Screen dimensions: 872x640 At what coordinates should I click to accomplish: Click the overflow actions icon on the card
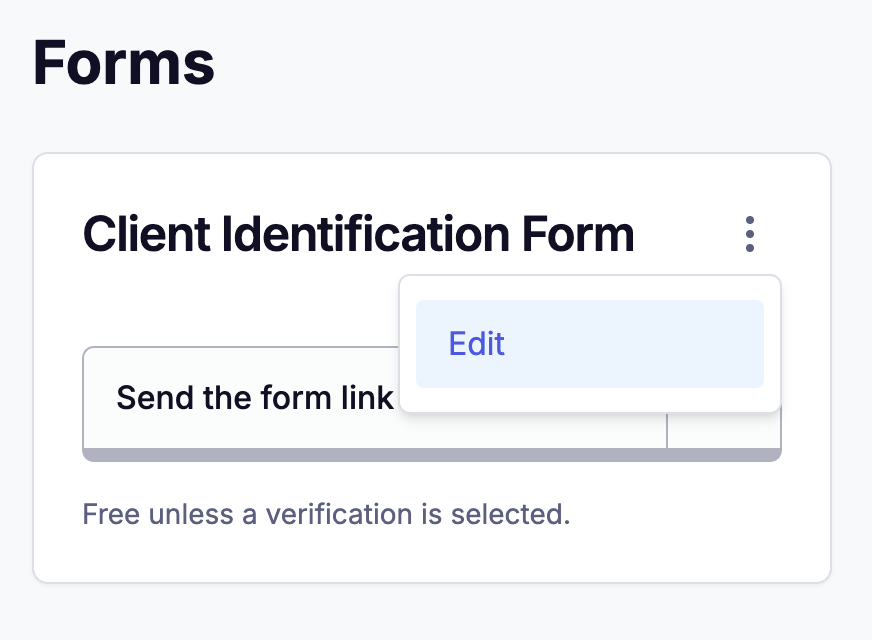[x=749, y=235]
